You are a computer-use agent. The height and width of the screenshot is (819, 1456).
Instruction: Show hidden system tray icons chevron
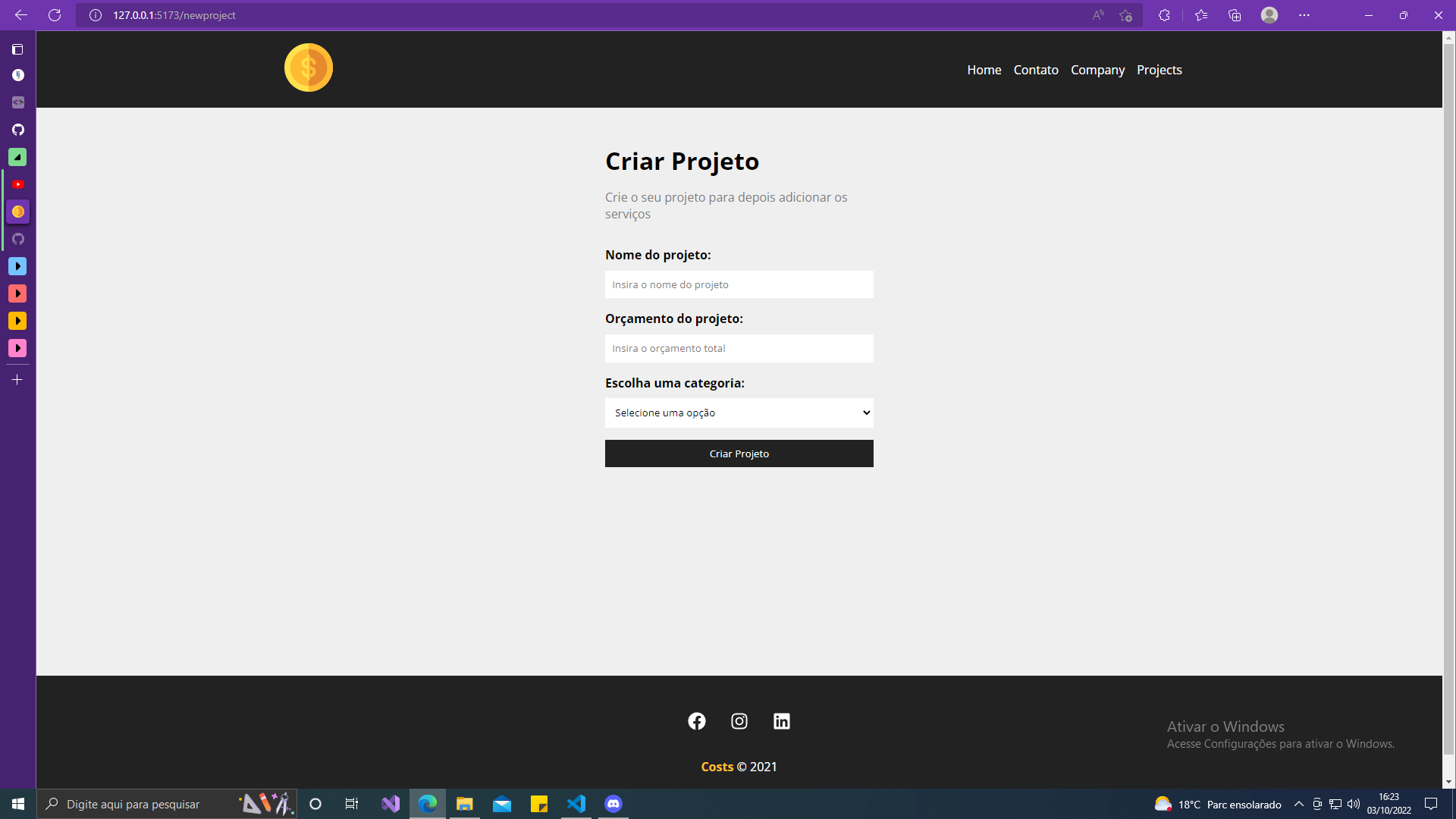pos(1298,804)
